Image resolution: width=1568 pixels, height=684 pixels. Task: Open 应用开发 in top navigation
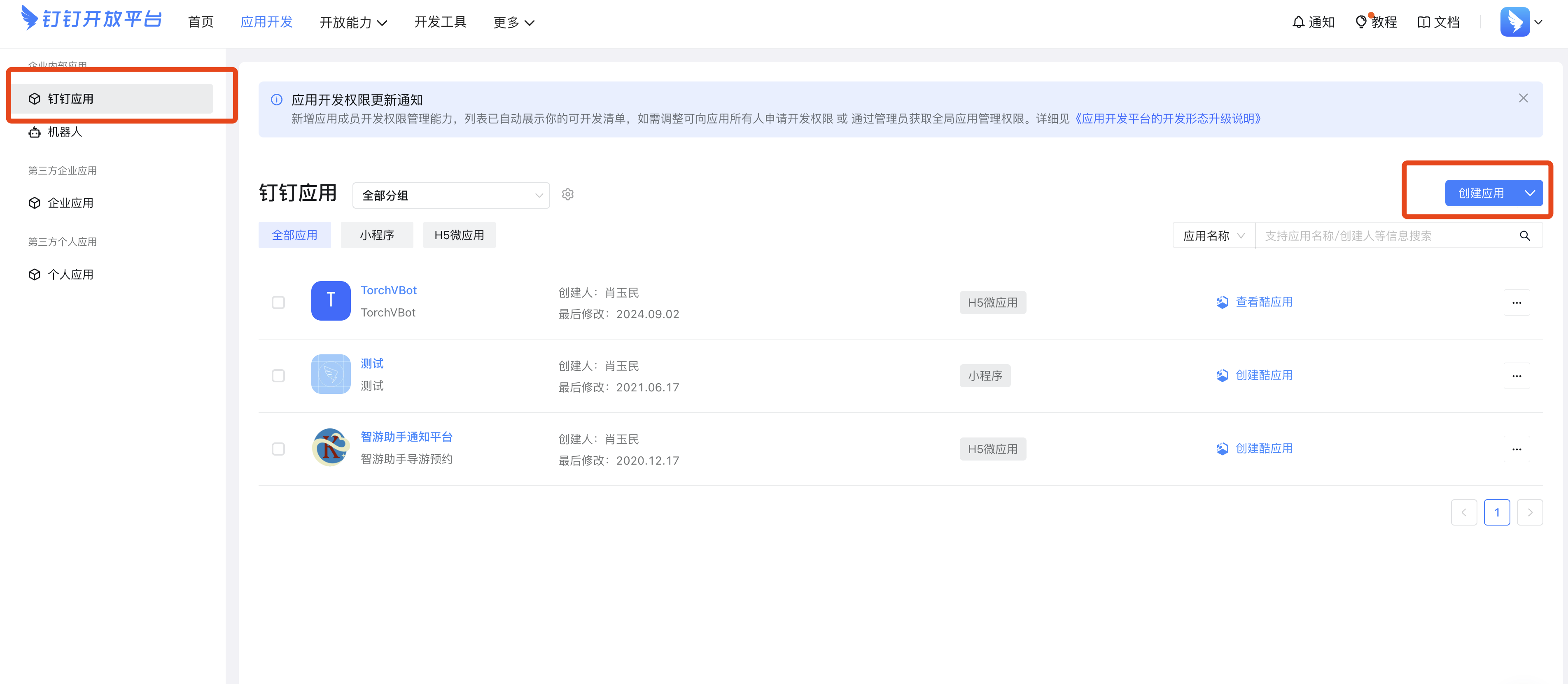tap(266, 23)
